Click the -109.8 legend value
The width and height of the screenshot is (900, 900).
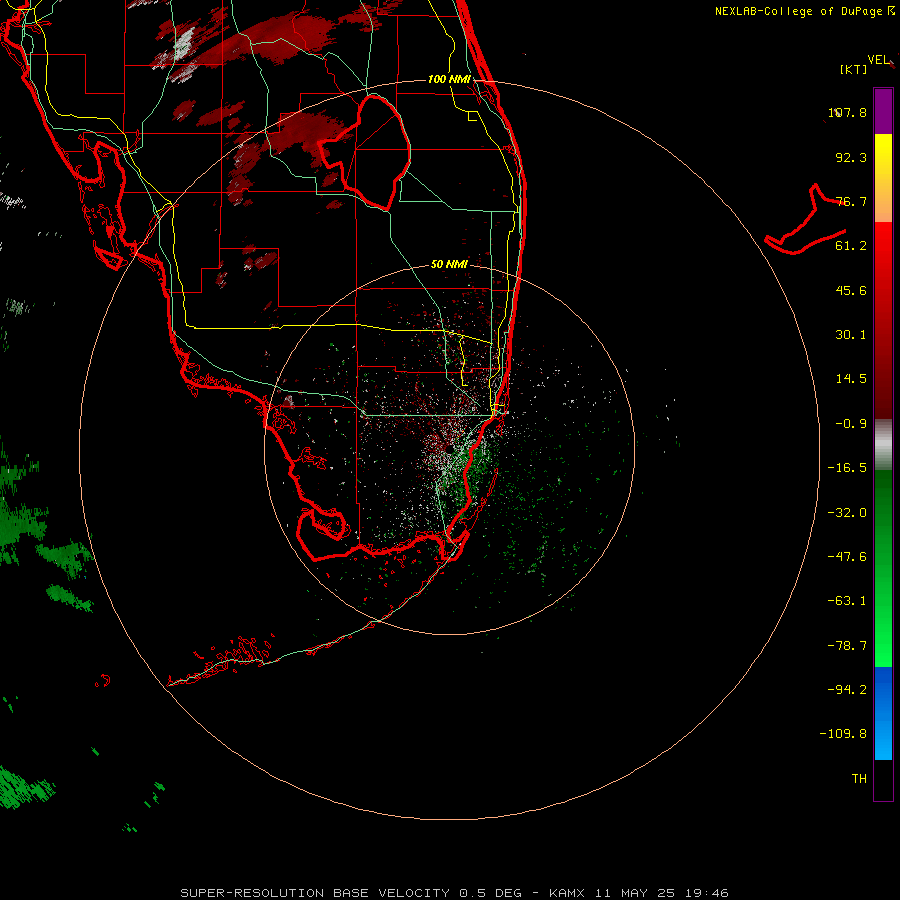point(843,734)
